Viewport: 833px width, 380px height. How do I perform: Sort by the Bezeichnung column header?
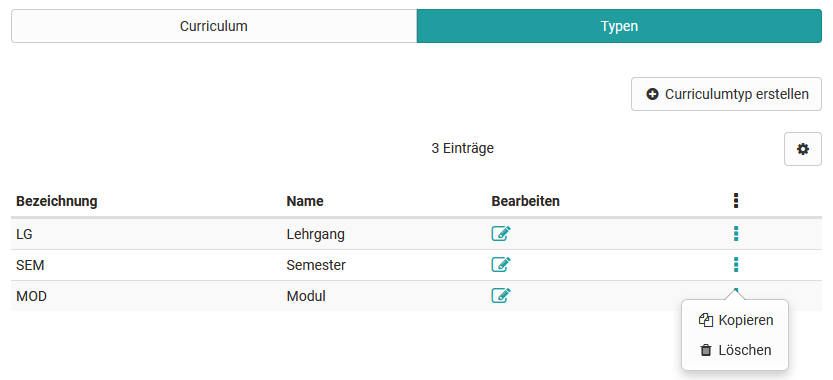[x=57, y=201]
